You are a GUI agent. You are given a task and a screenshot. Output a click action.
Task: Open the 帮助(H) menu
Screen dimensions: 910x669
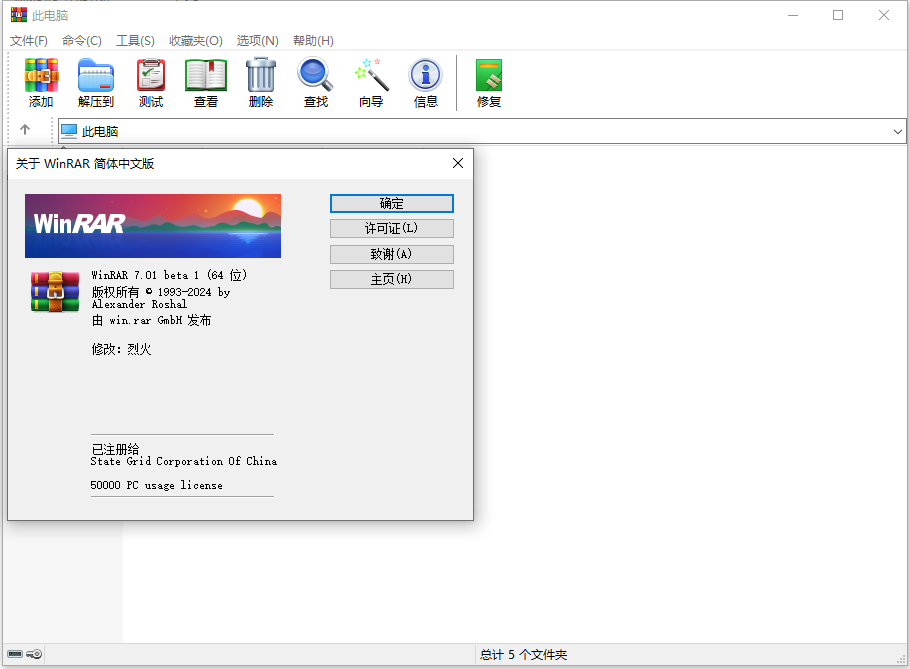pyautogui.click(x=313, y=40)
